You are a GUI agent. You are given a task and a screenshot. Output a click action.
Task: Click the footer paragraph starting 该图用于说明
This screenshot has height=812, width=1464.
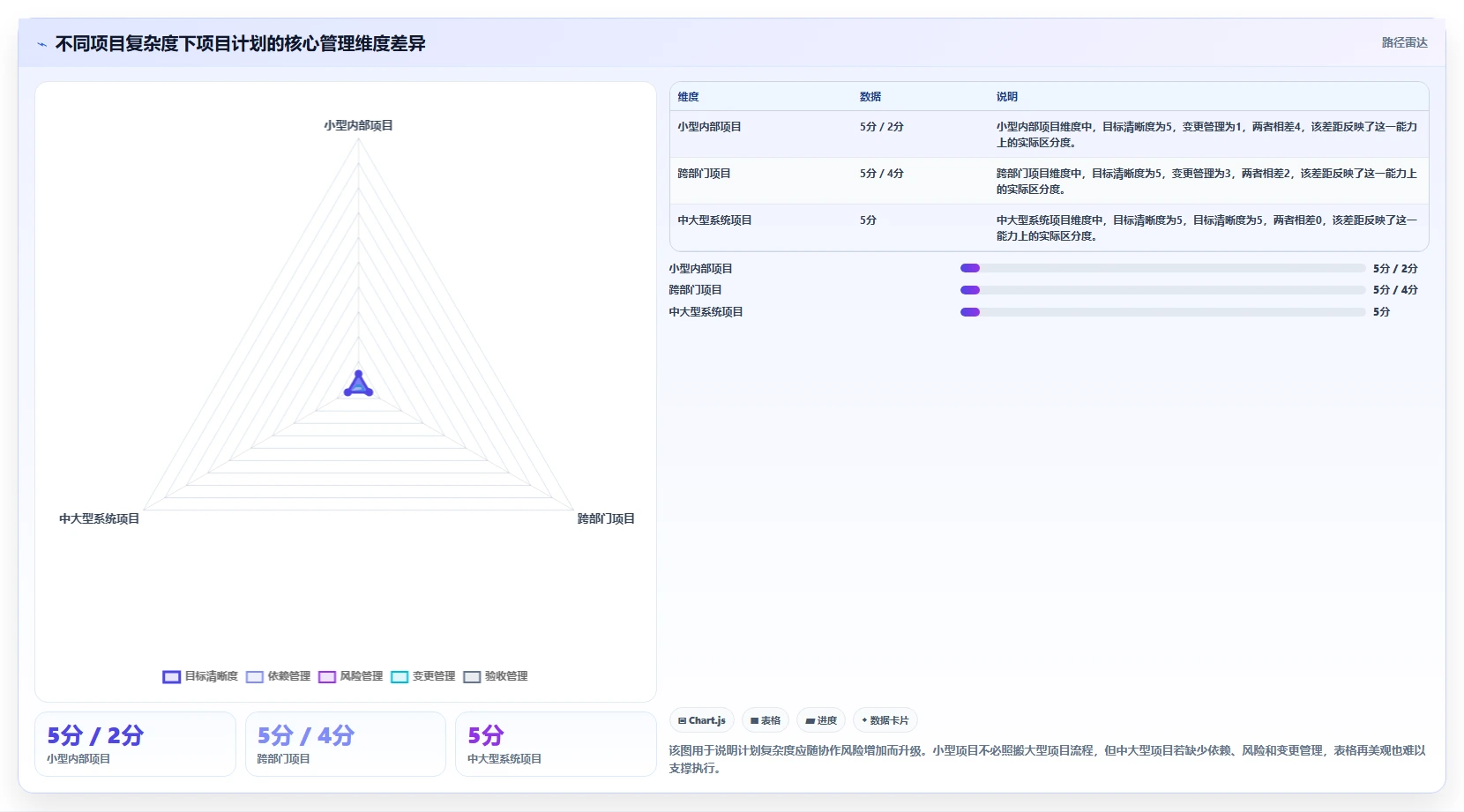(x=1047, y=759)
